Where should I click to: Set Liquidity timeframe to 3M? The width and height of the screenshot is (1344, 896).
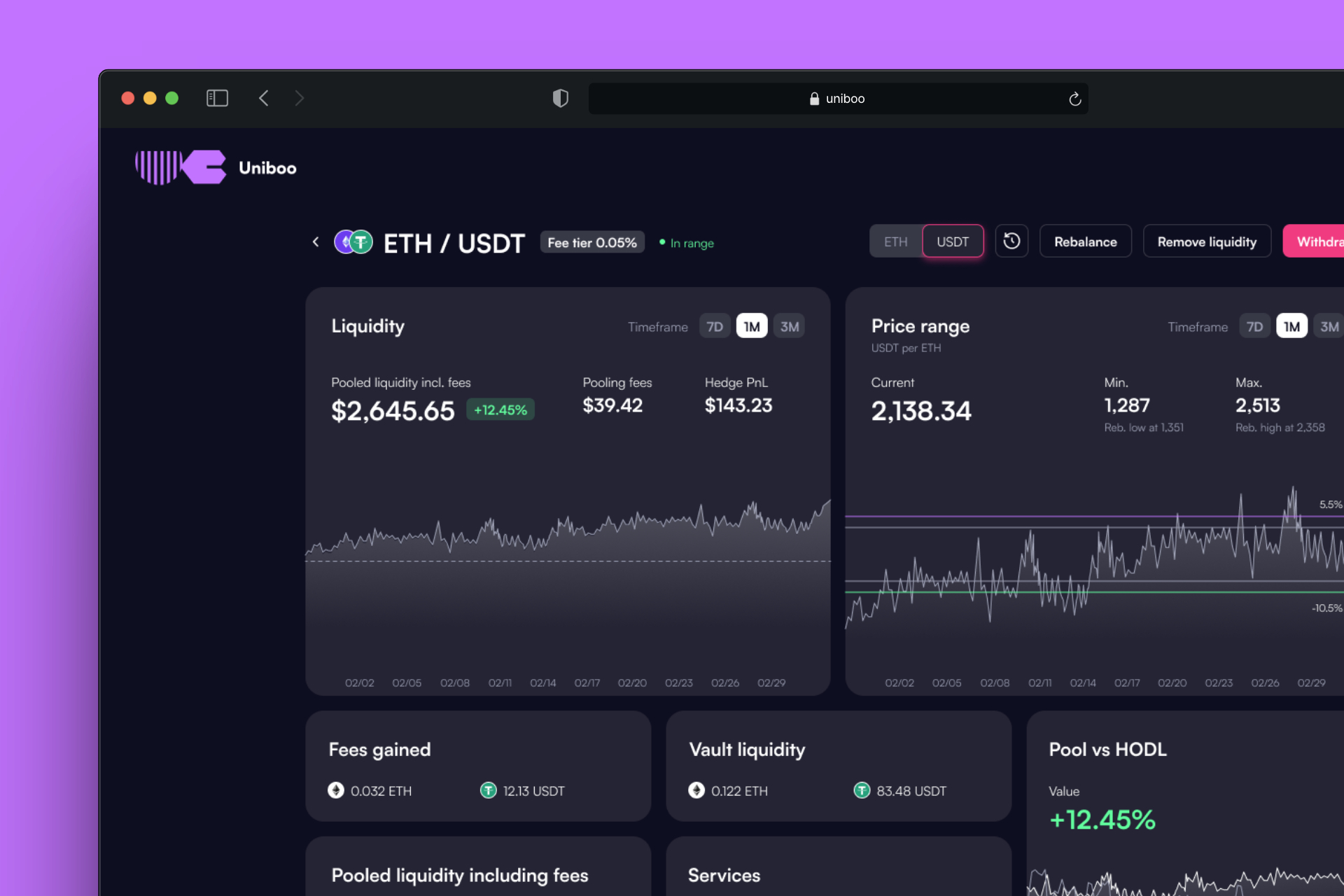click(x=790, y=326)
